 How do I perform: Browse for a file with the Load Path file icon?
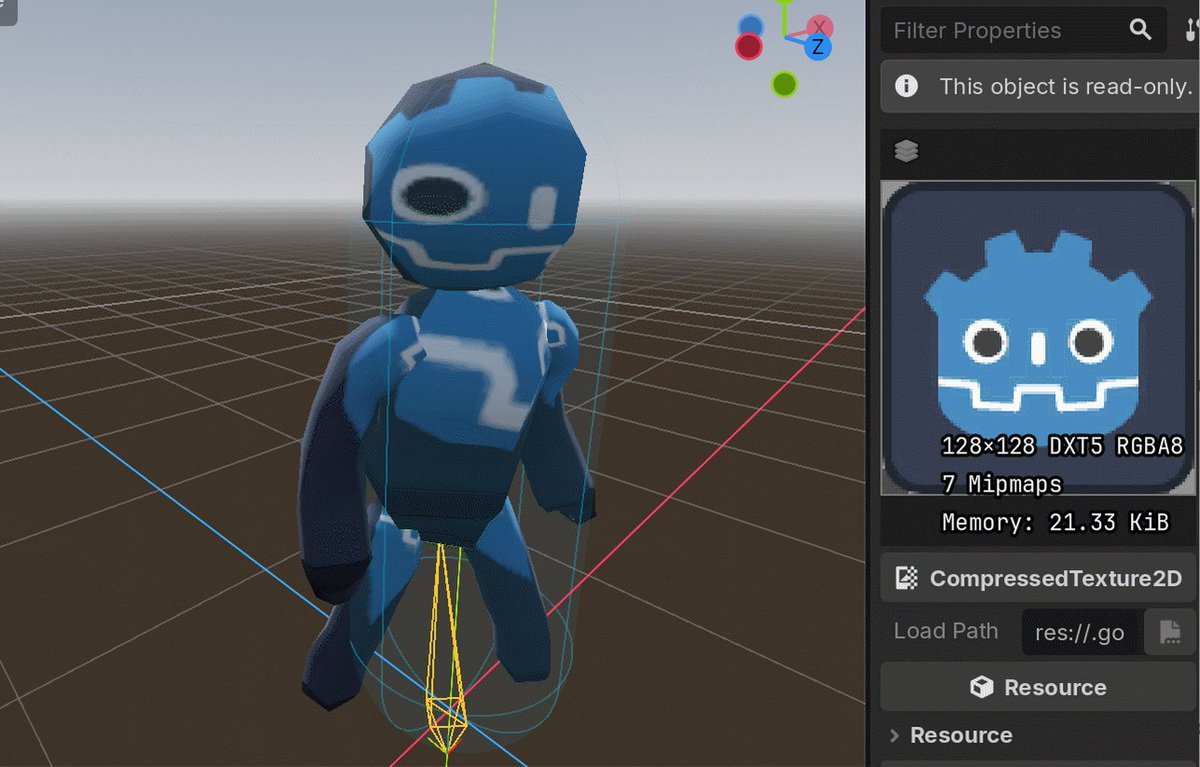tap(1169, 632)
